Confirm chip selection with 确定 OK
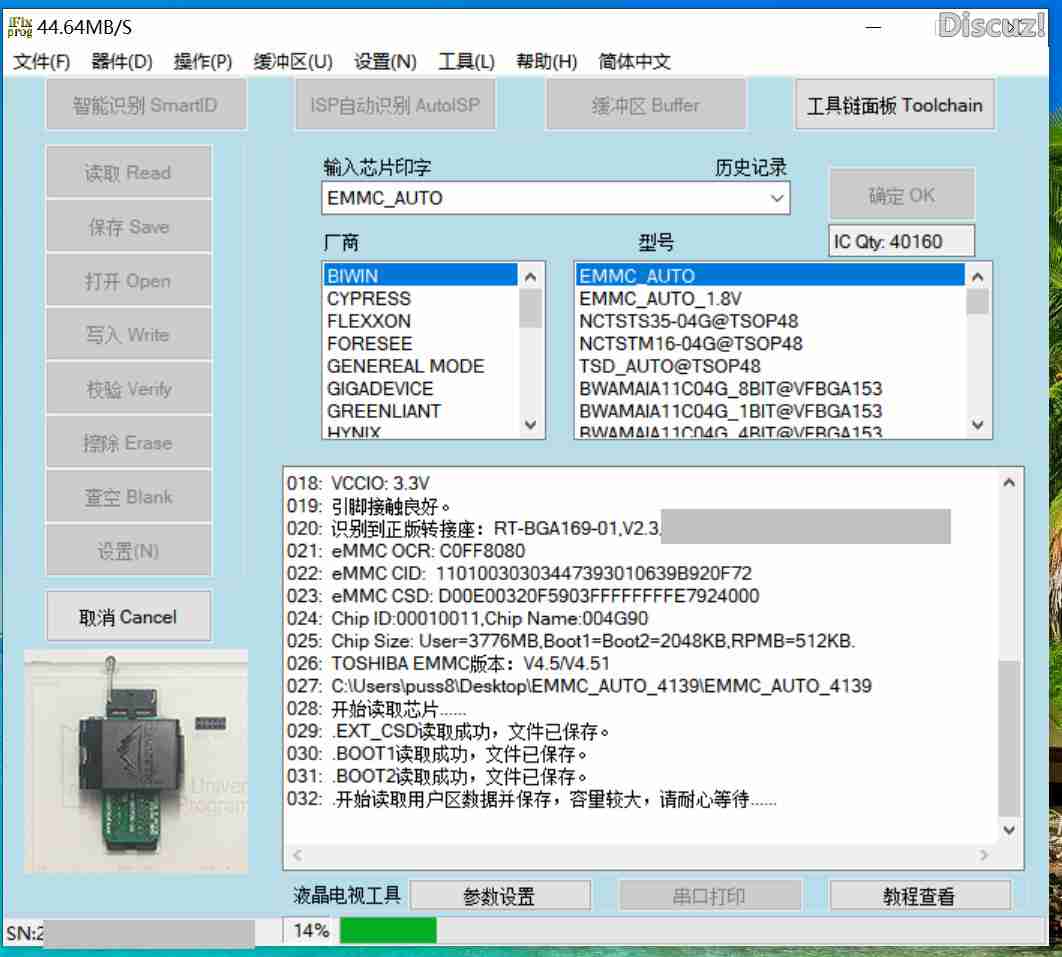This screenshot has width=1062, height=957. click(x=901, y=194)
